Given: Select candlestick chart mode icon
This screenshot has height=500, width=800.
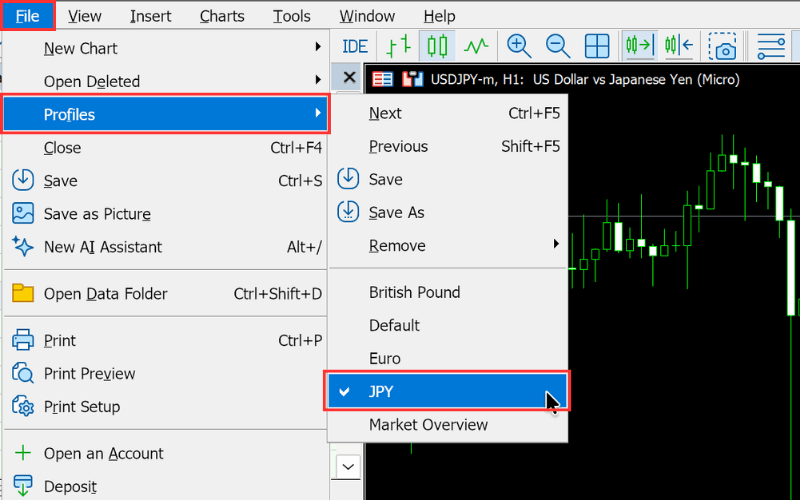Looking at the screenshot, I should coord(437,46).
